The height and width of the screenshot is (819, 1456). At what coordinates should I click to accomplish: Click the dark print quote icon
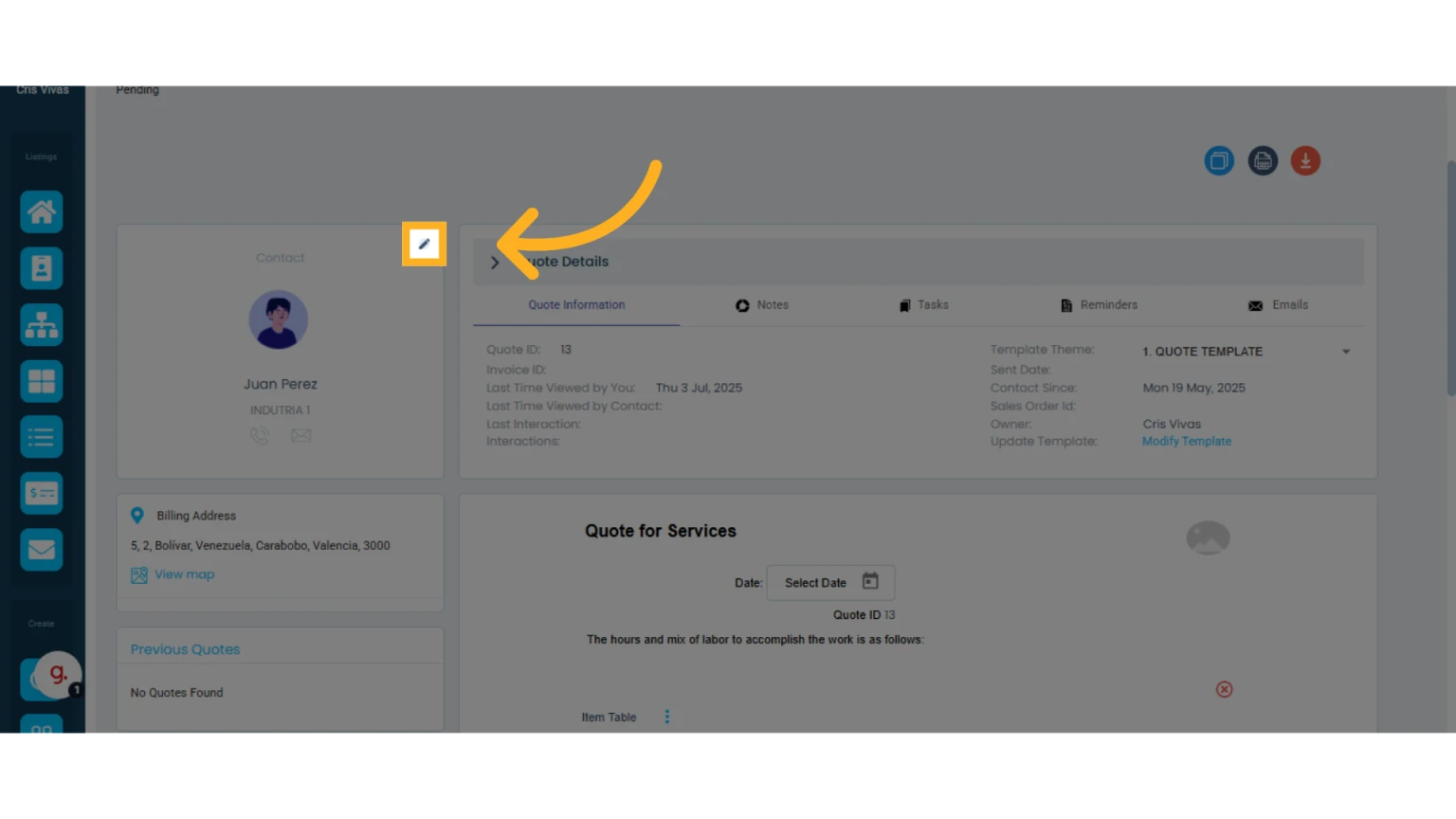1263,160
